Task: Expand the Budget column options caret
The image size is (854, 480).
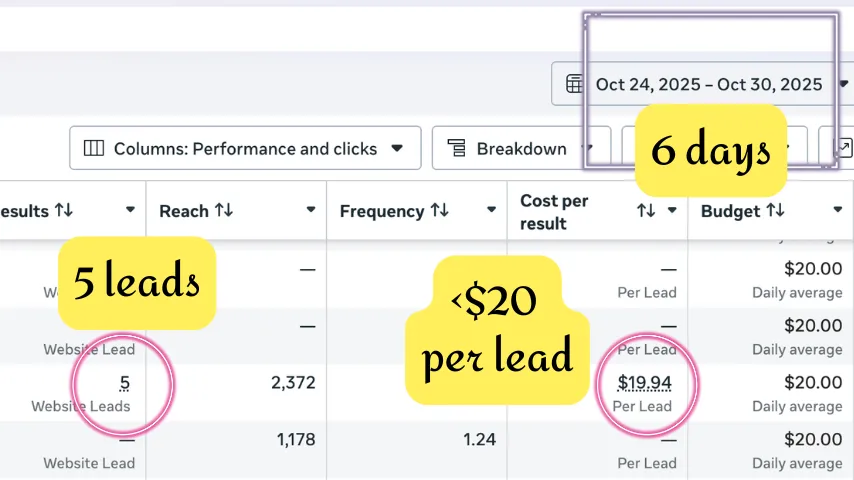Action: (x=838, y=211)
